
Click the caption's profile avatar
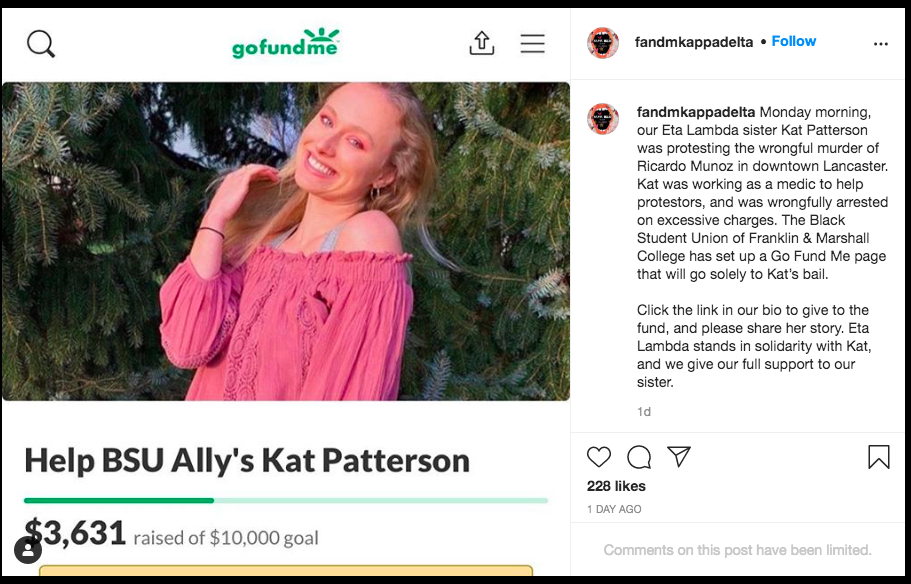tap(603, 119)
